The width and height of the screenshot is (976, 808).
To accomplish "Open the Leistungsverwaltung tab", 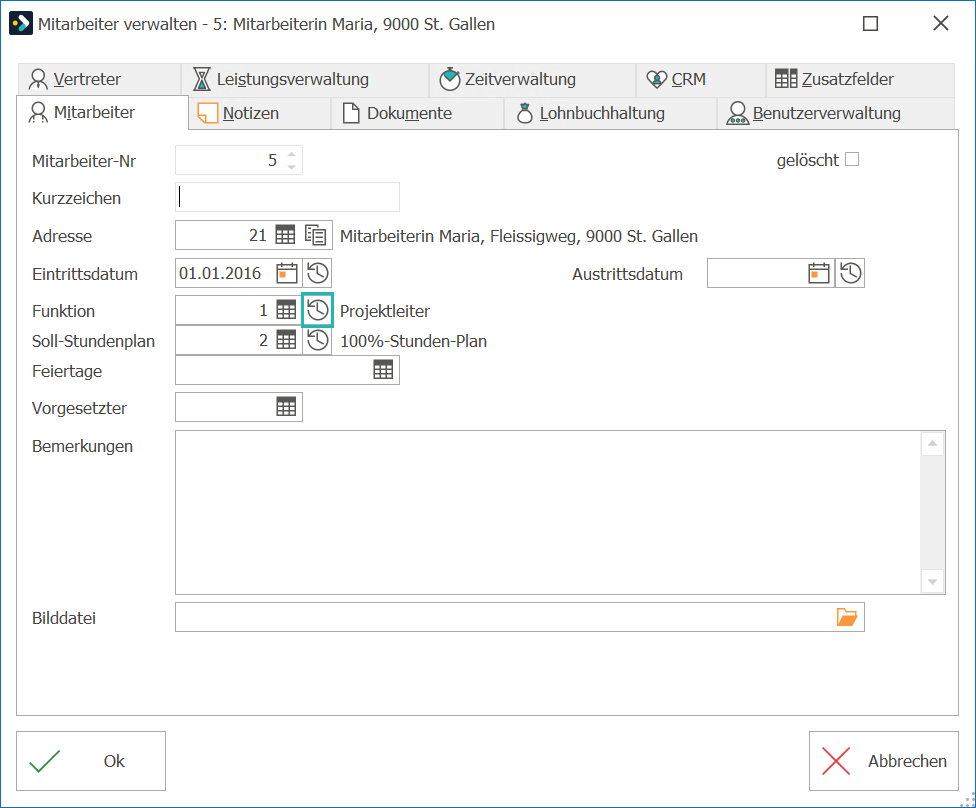I will coord(305,80).
